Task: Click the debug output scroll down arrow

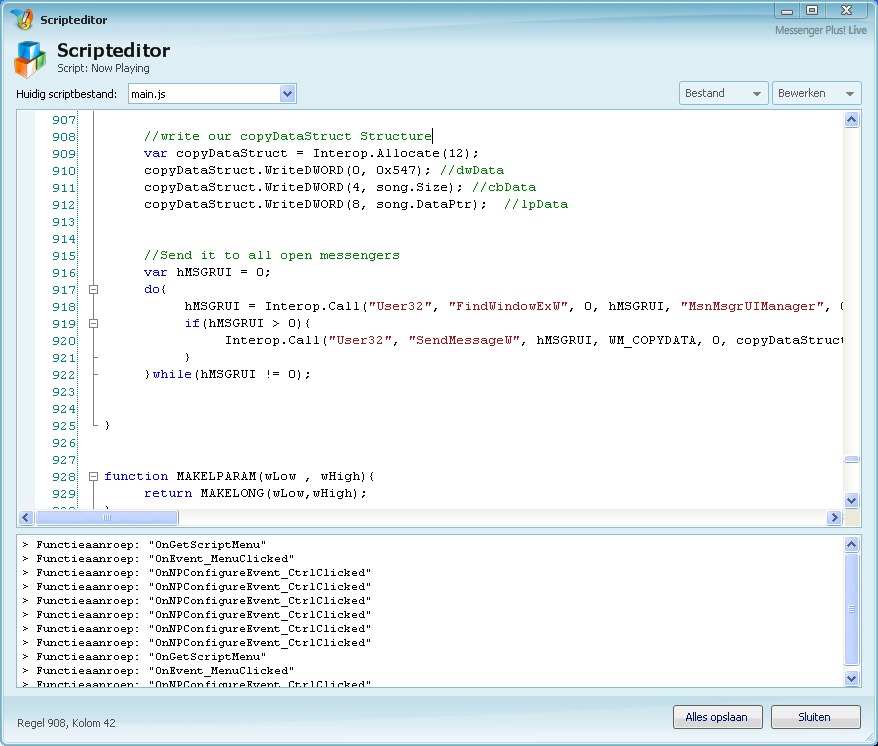Action: coord(851,678)
